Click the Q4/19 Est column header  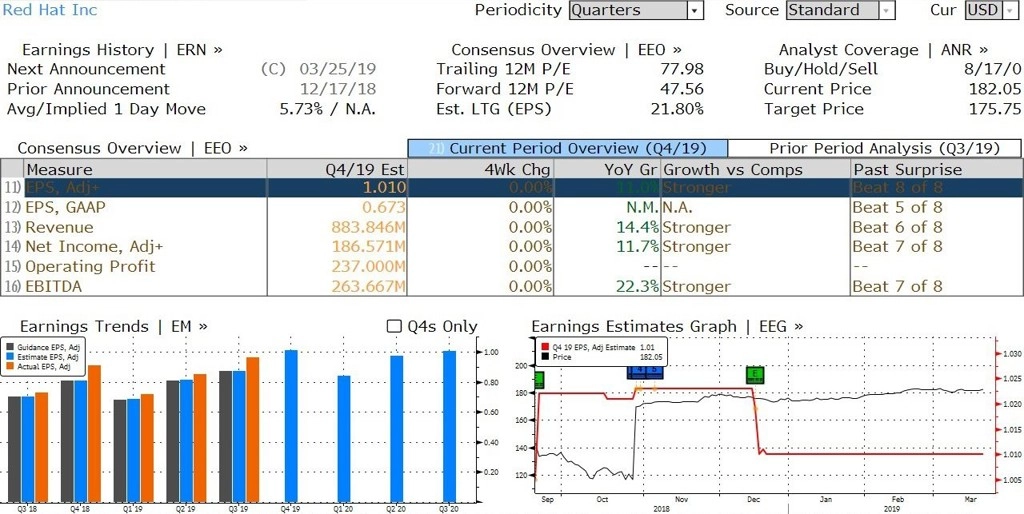[x=337, y=170]
